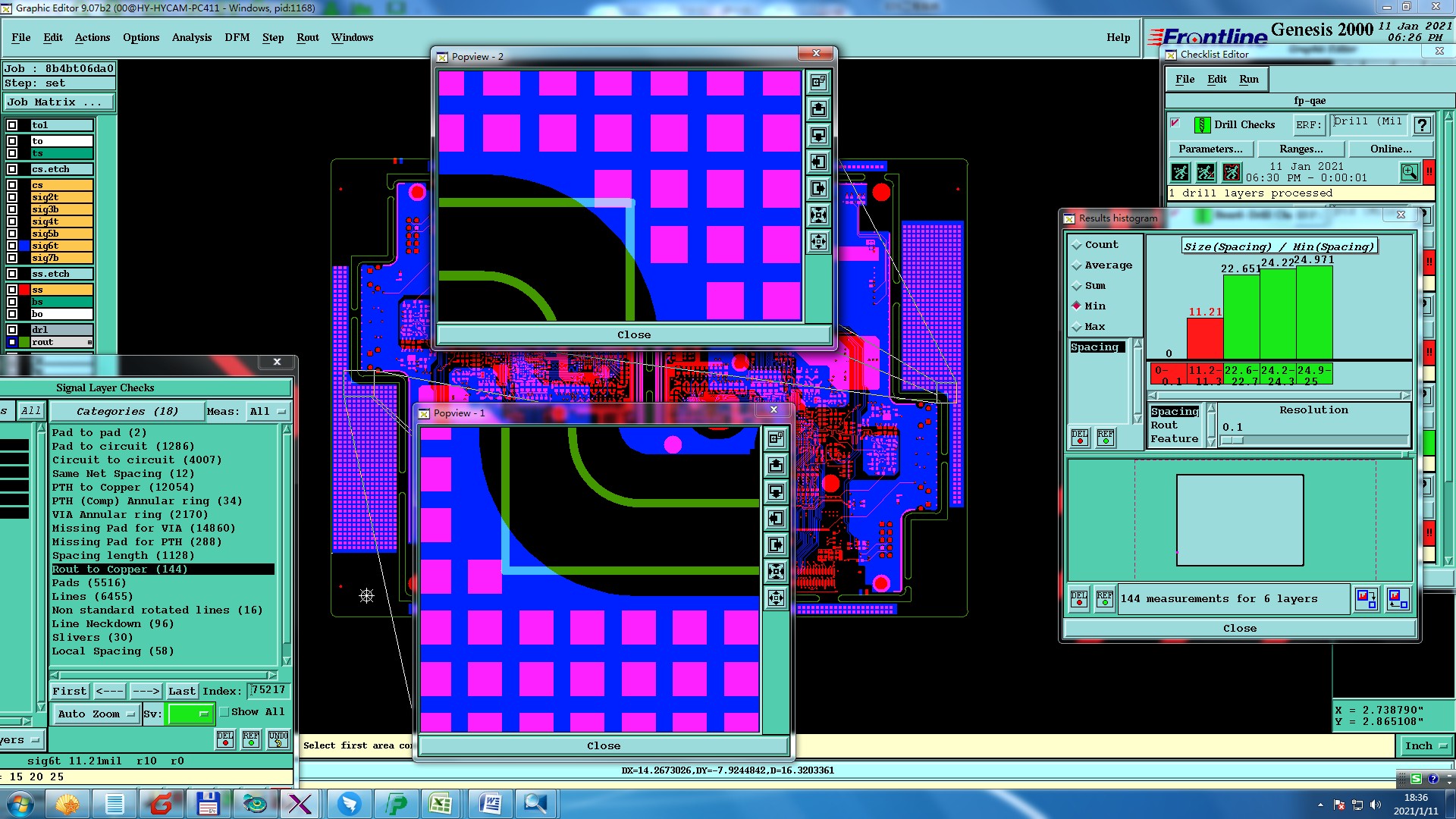Open Actions menu
Screen dimensions: 1456x819
pos(93,38)
